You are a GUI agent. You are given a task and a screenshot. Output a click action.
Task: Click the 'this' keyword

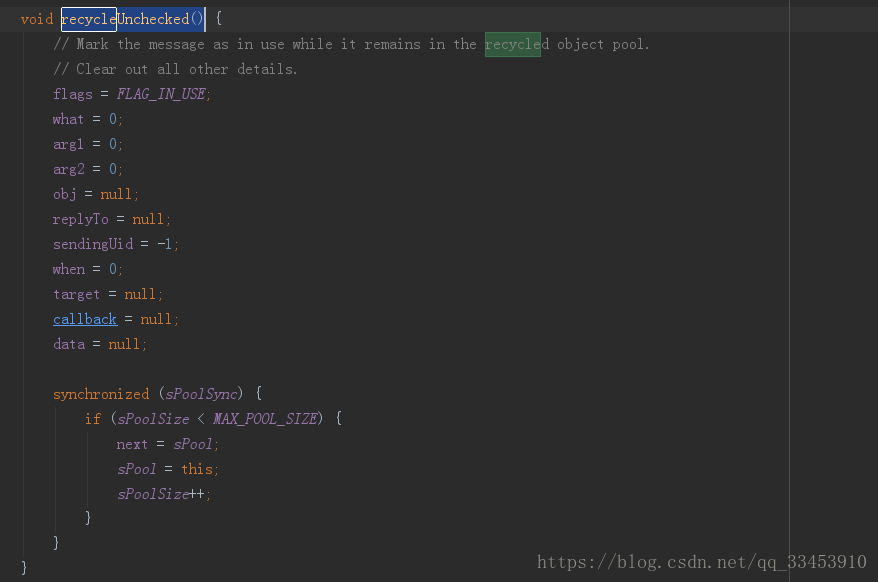tap(197, 469)
